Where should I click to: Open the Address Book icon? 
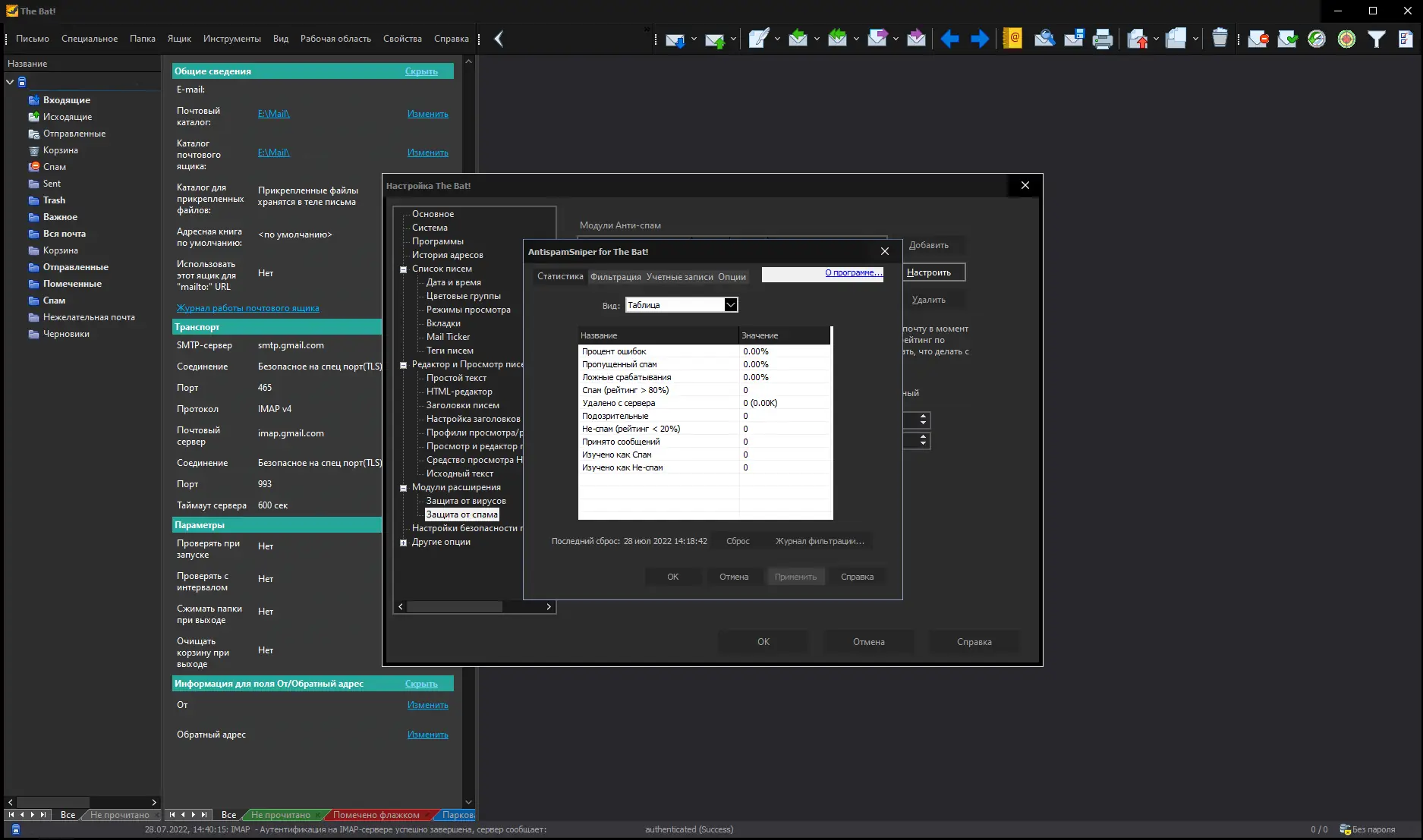(x=1012, y=39)
